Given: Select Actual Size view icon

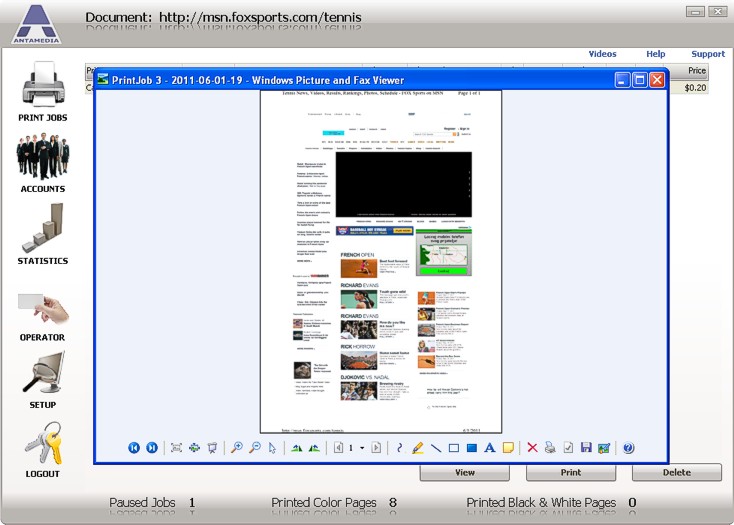Looking at the screenshot, I should [194, 448].
